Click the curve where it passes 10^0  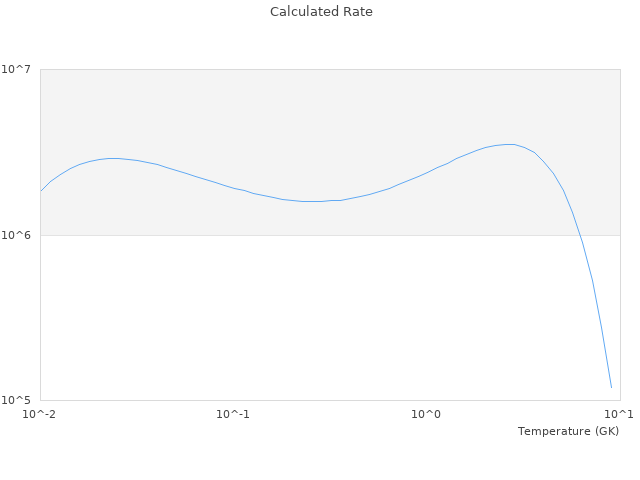point(426,172)
